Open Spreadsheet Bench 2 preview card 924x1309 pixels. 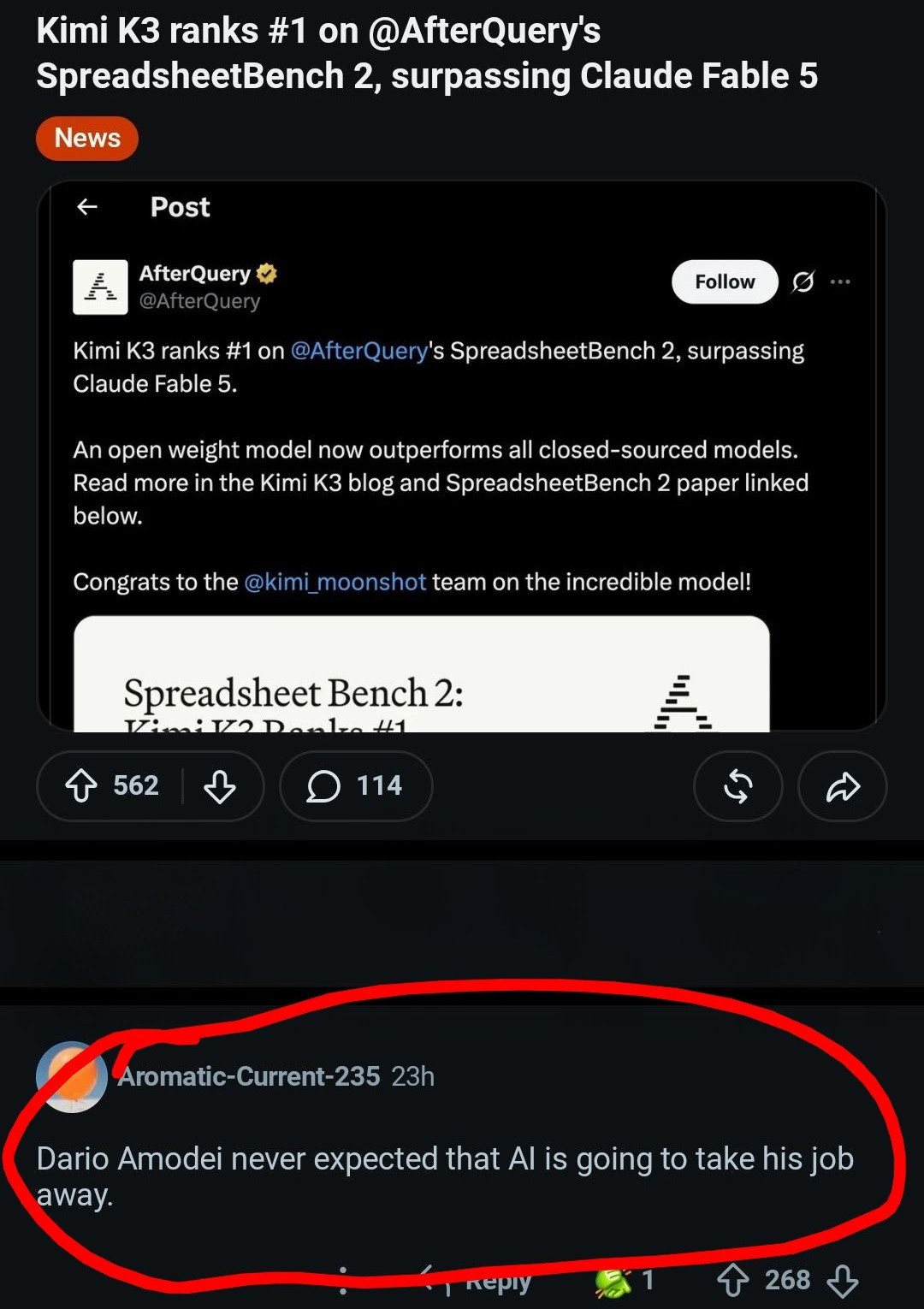[422, 674]
